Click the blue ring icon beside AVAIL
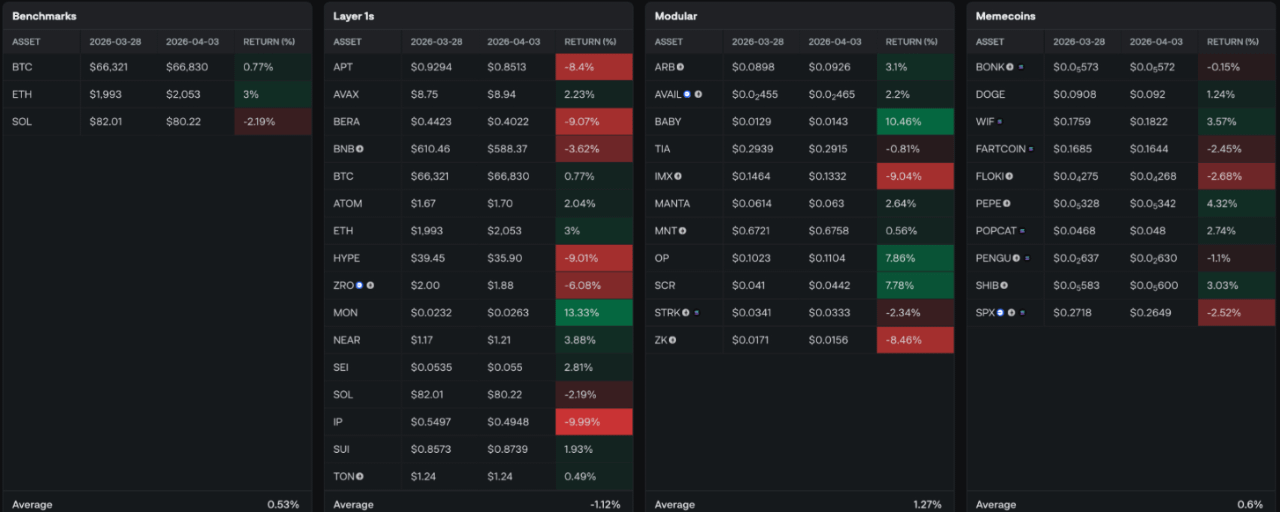Screen dimensions: 1280x512 (687, 94)
